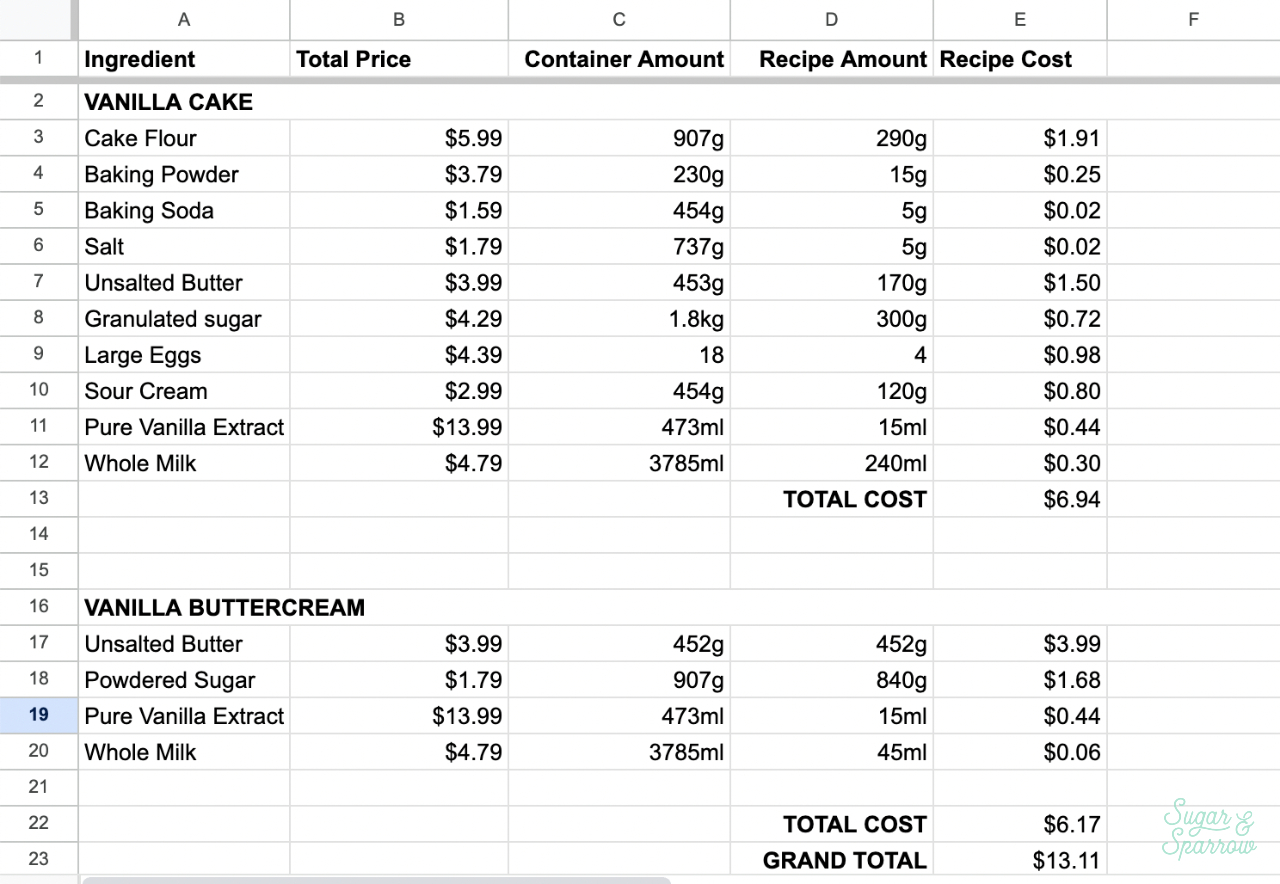The image size is (1280, 884).
Task: Select column C header
Action: [x=619, y=19]
